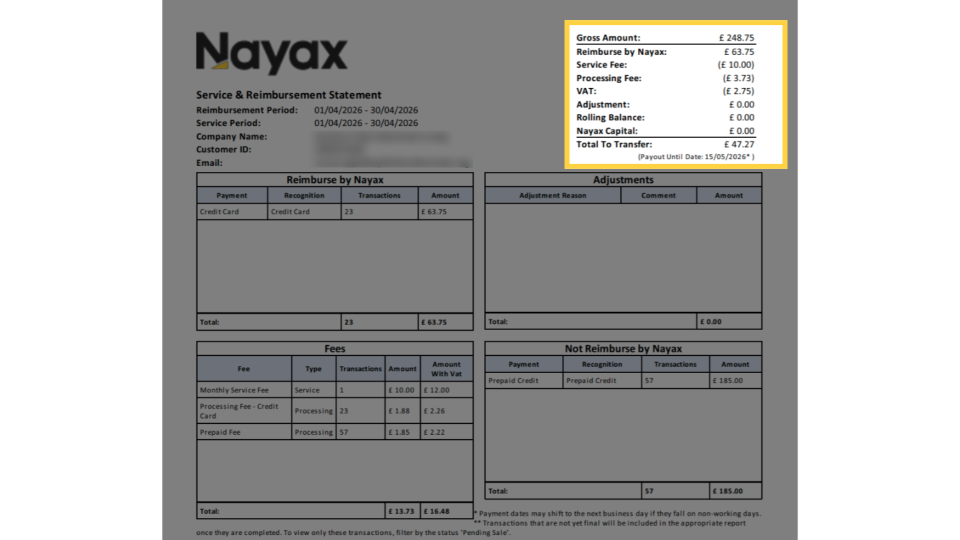Click the 'Service Period:' label
This screenshot has height=540, width=960.
click(x=230, y=123)
